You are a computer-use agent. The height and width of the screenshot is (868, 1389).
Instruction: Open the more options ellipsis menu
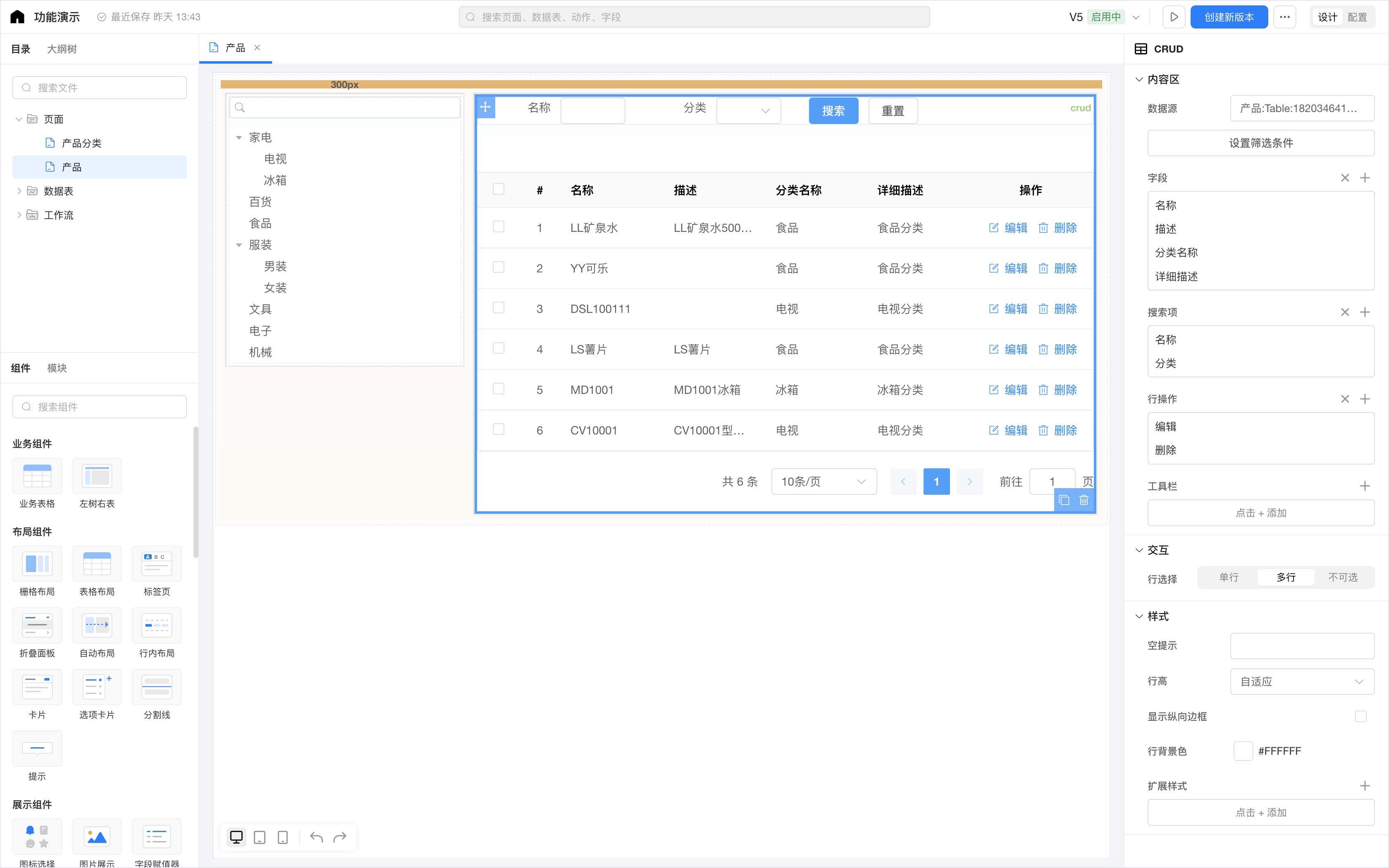pyautogui.click(x=1284, y=17)
